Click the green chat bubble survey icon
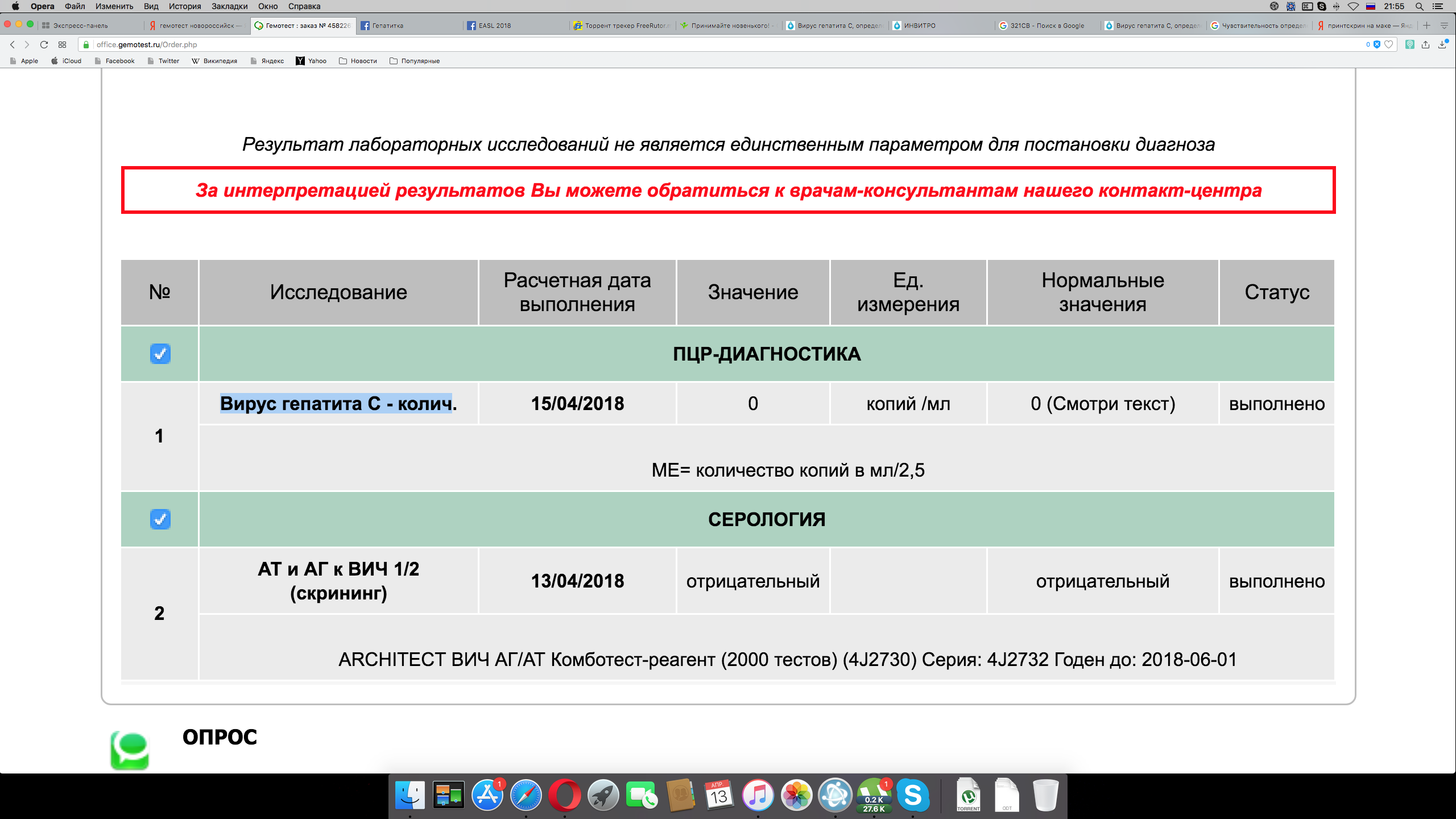The image size is (1456, 819). 130,750
